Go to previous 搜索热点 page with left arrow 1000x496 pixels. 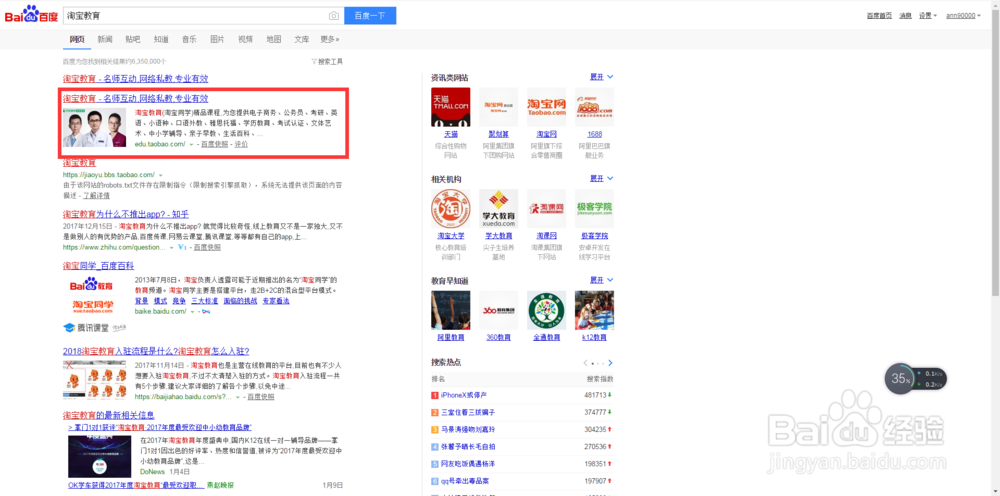585,363
